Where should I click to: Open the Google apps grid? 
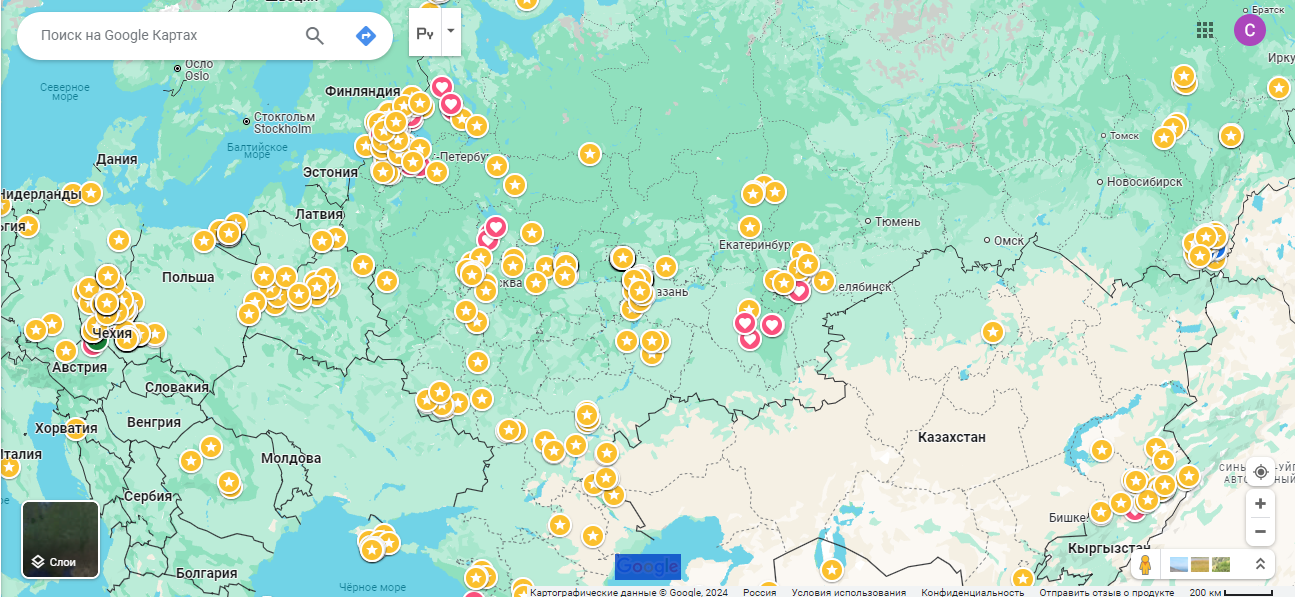pyautogui.click(x=1205, y=30)
